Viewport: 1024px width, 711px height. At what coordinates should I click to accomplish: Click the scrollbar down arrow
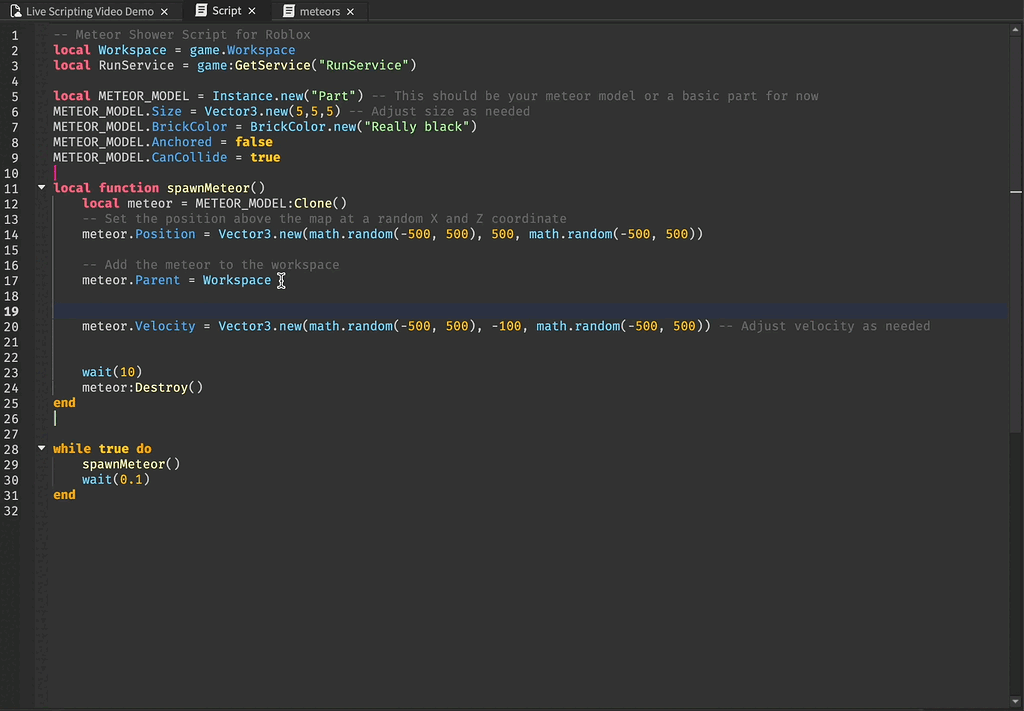coord(1016,702)
